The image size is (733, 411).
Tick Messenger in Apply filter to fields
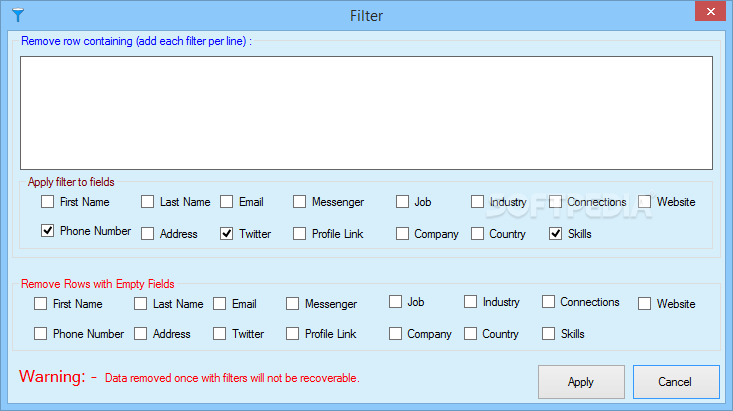pos(299,202)
